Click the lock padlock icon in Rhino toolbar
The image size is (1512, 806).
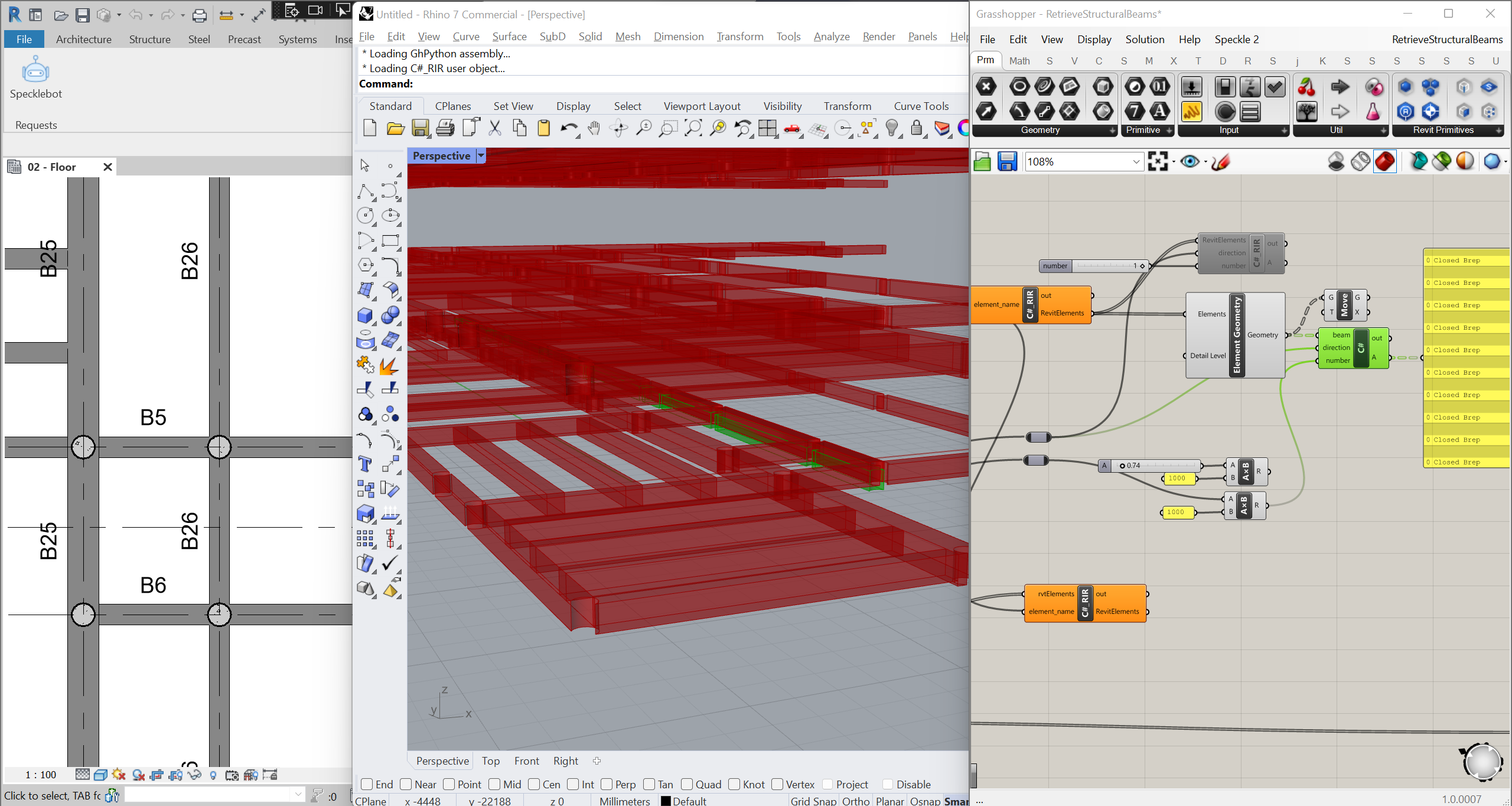click(916, 128)
